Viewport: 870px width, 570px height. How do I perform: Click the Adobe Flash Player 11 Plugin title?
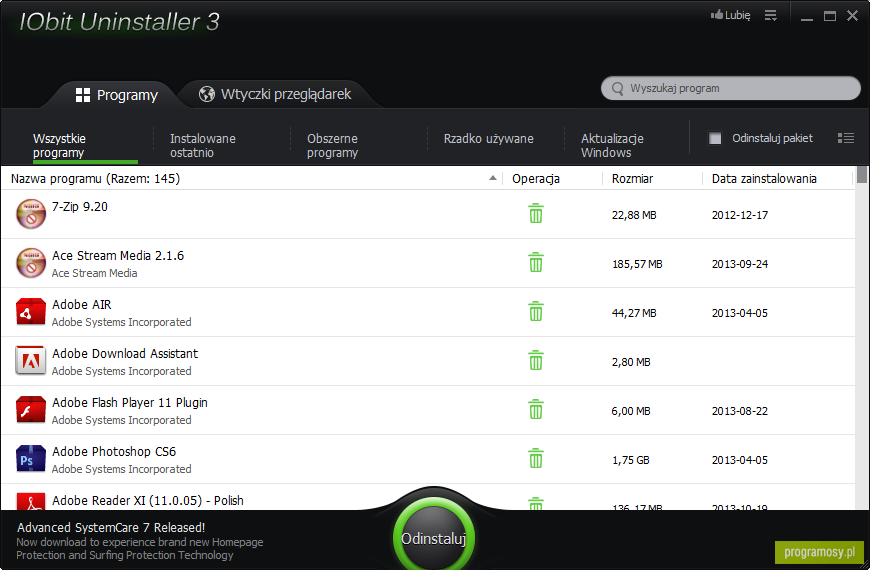click(x=130, y=402)
